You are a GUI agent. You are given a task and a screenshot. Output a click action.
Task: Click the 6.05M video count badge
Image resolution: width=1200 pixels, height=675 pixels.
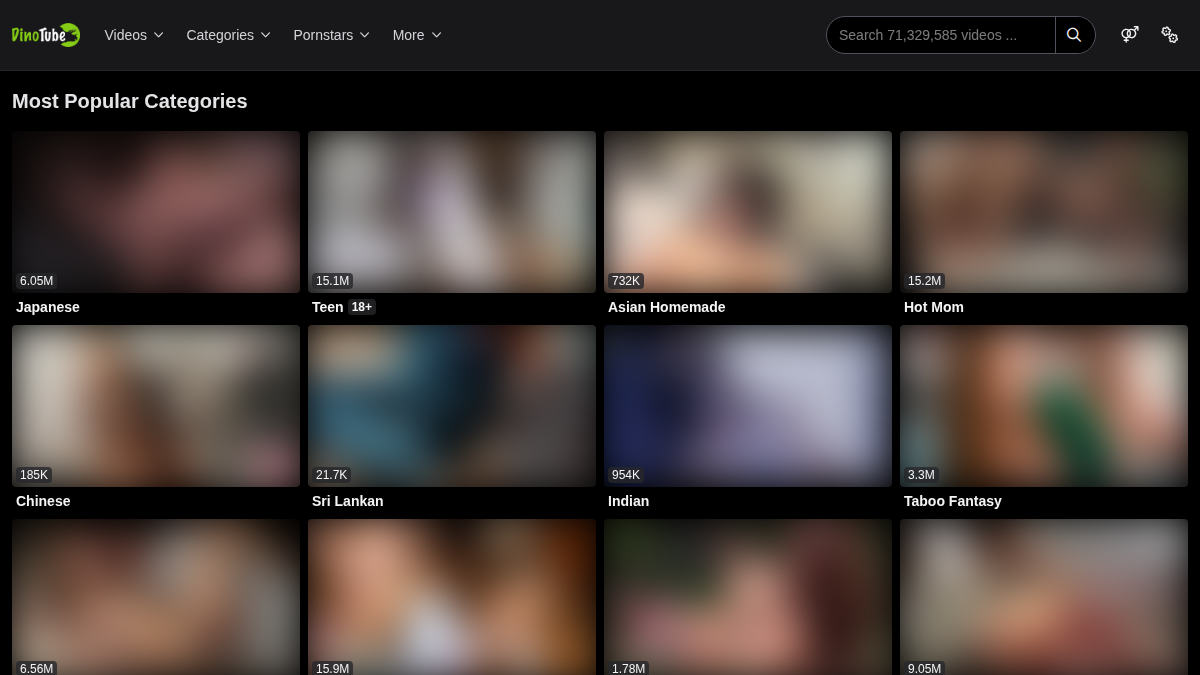click(x=37, y=281)
